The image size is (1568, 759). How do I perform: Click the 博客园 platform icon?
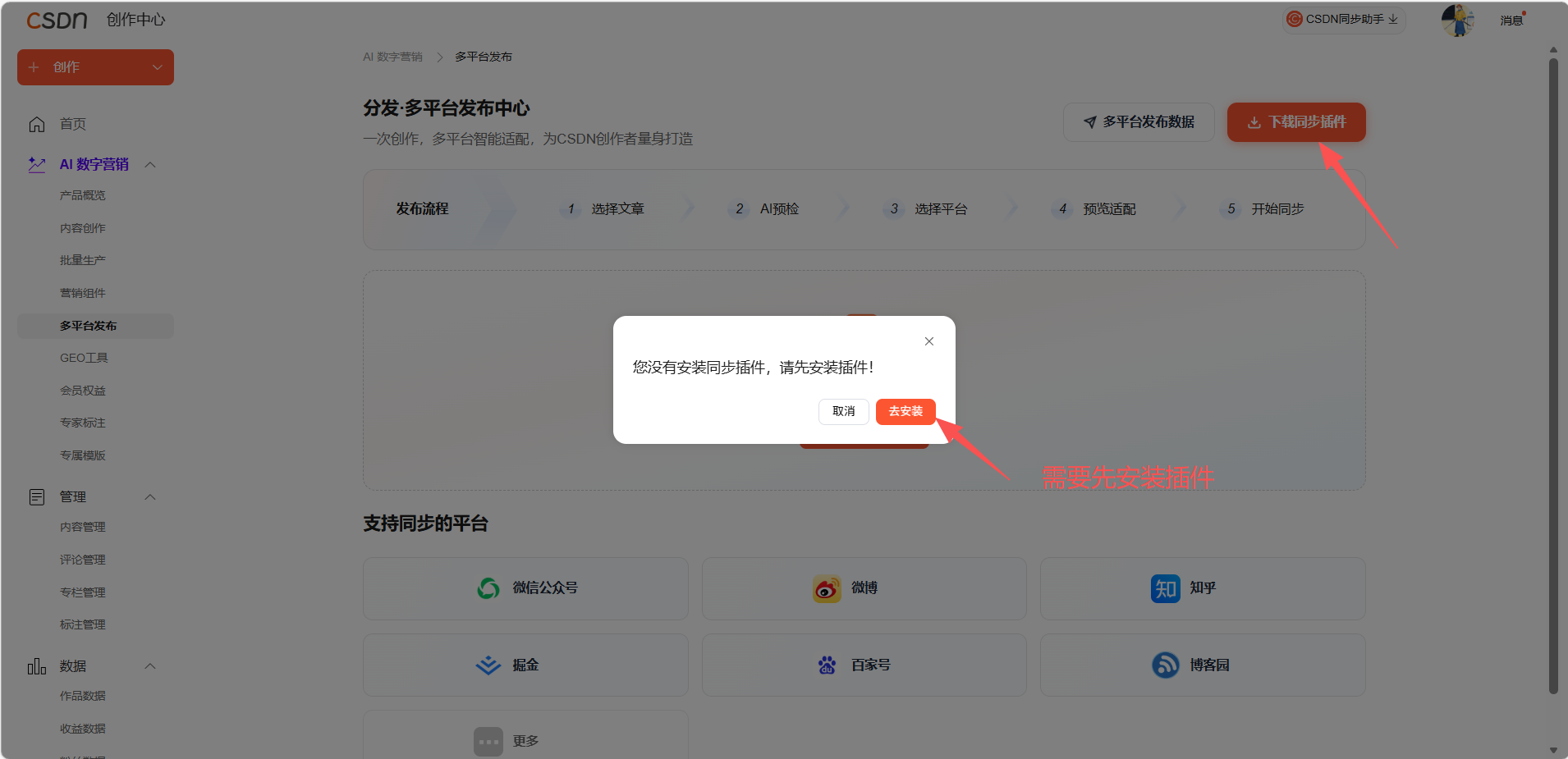(1166, 665)
